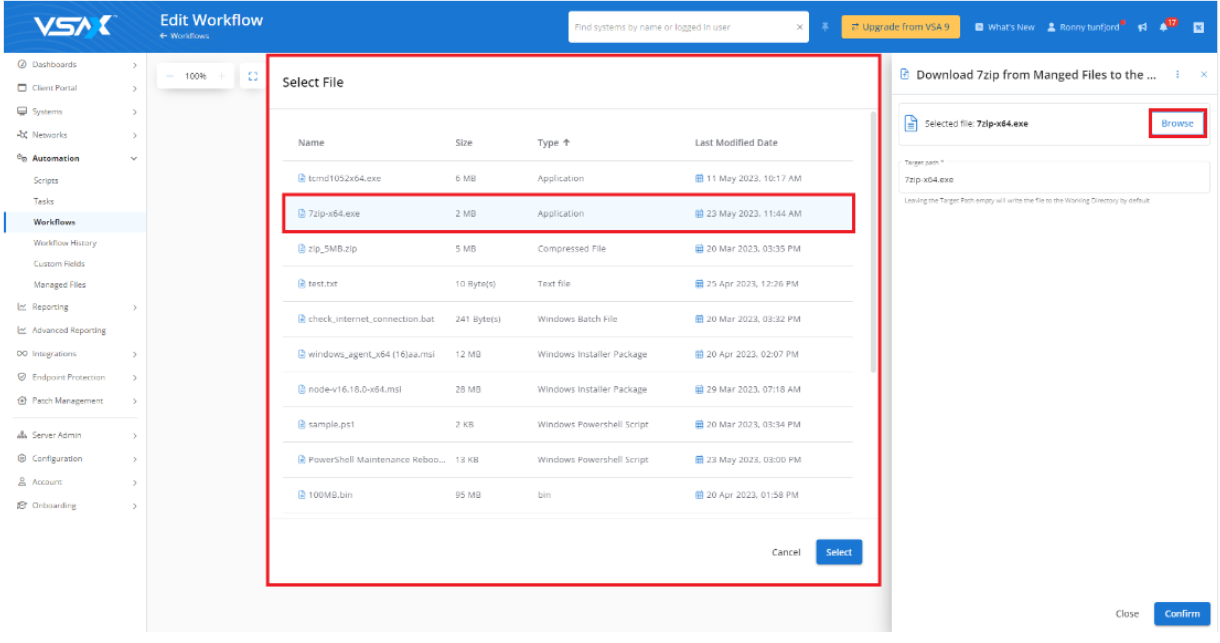Click the VSA X logo
This screenshot has width=1220, height=643.
[x=75, y=26]
